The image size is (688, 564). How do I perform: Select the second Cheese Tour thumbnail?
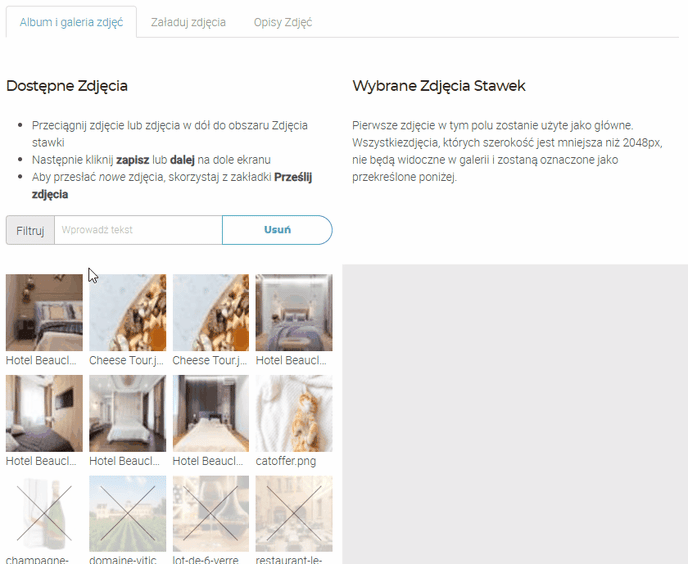211,313
